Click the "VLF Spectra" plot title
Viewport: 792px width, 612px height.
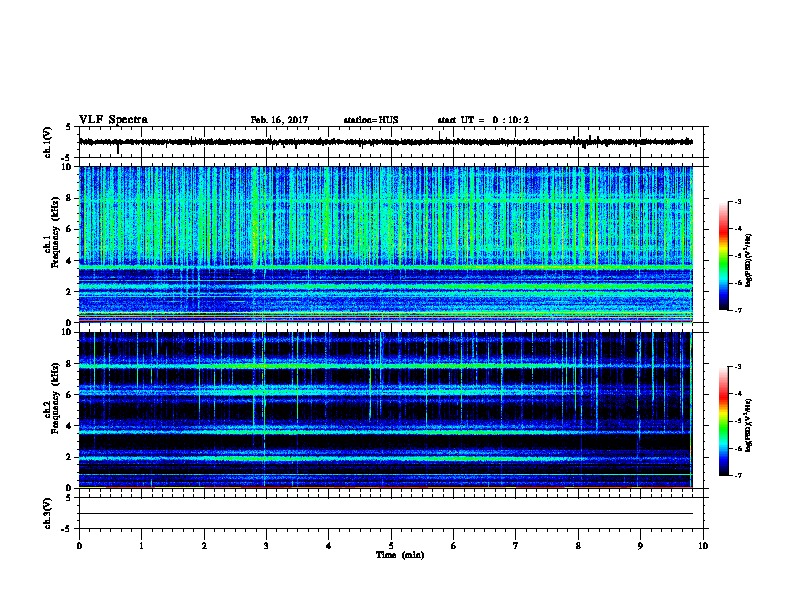(x=113, y=120)
